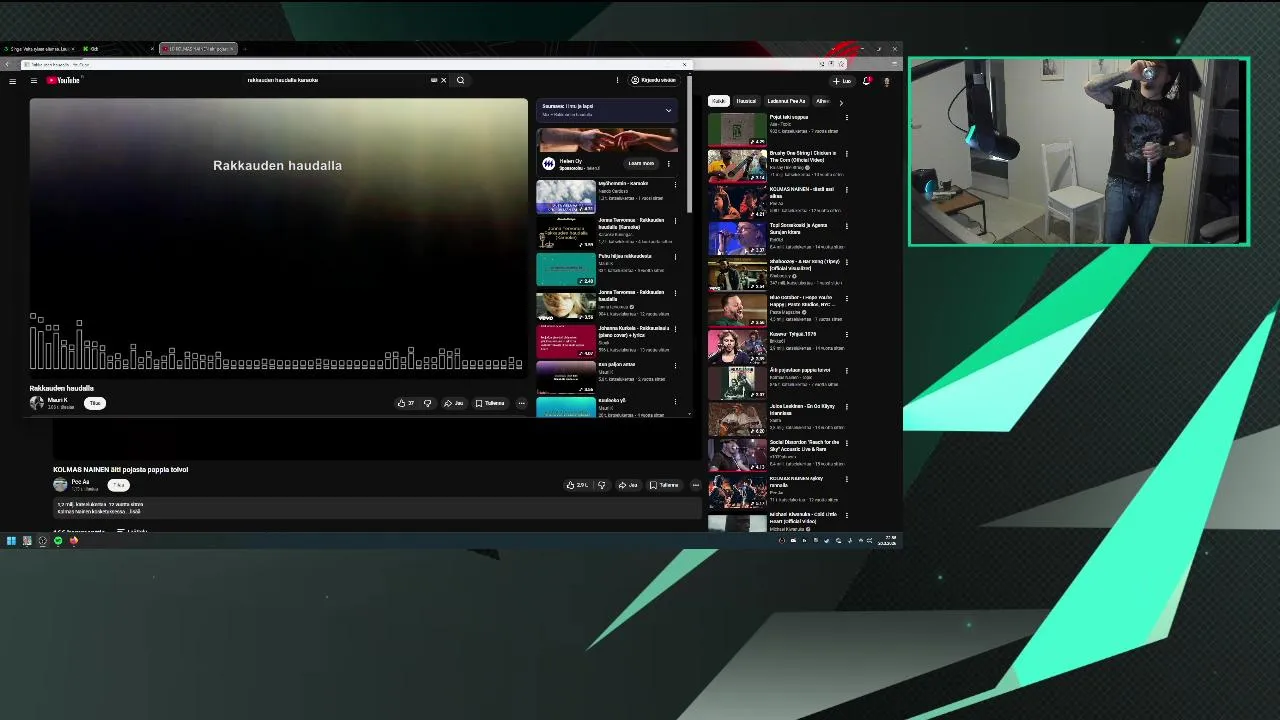
Task: Open settings three-dot menu beside Kirjaudu sisään
Action: (617, 80)
